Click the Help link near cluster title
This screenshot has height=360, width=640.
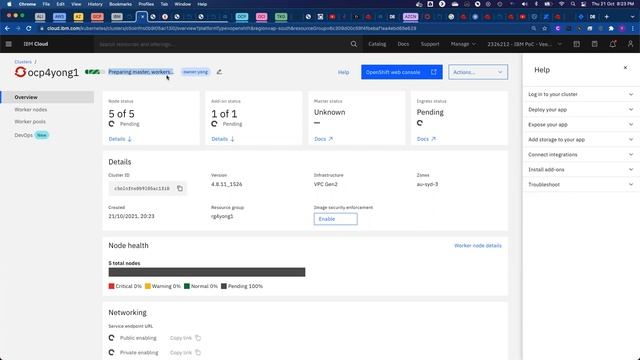click(343, 72)
